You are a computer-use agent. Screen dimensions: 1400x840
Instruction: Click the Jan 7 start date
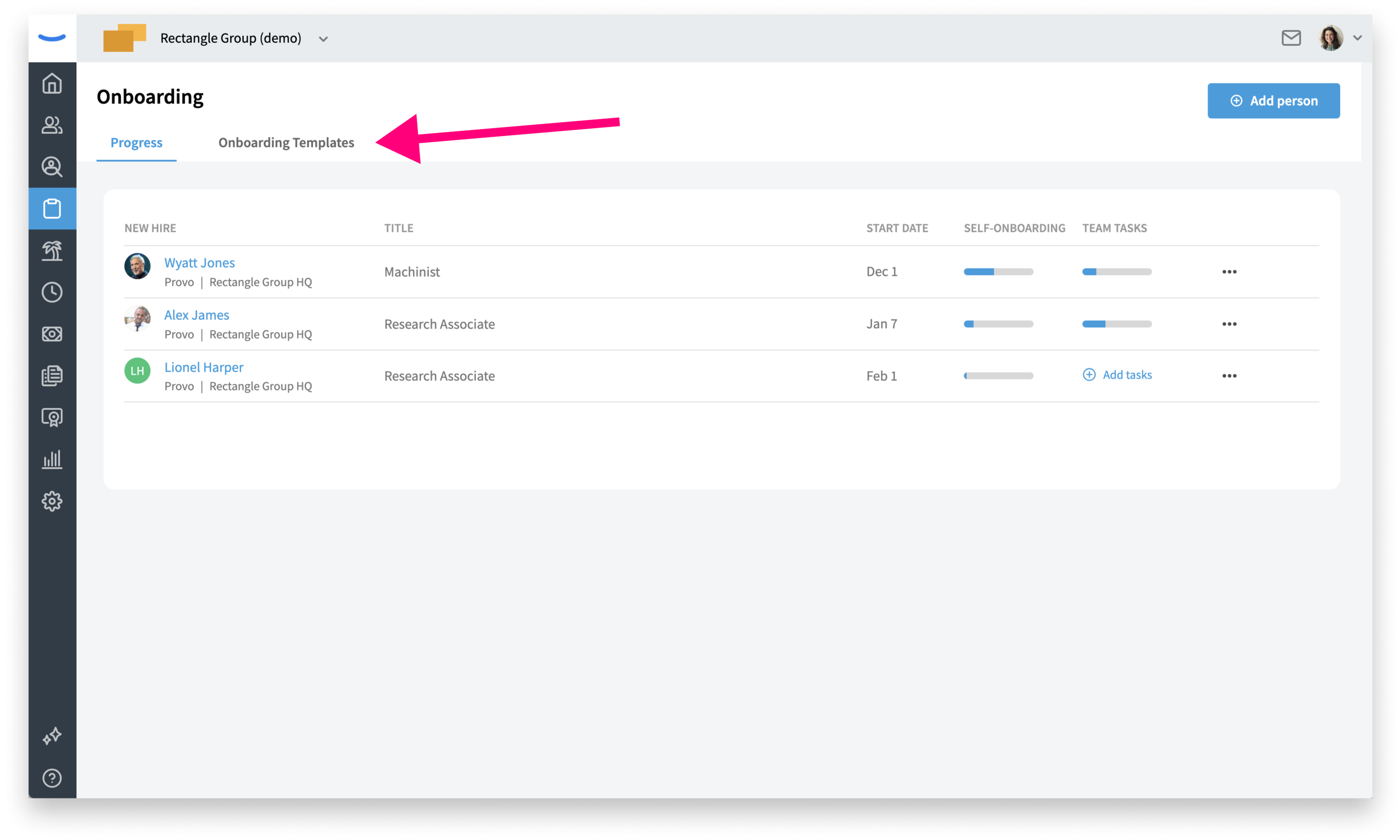[x=882, y=324]
